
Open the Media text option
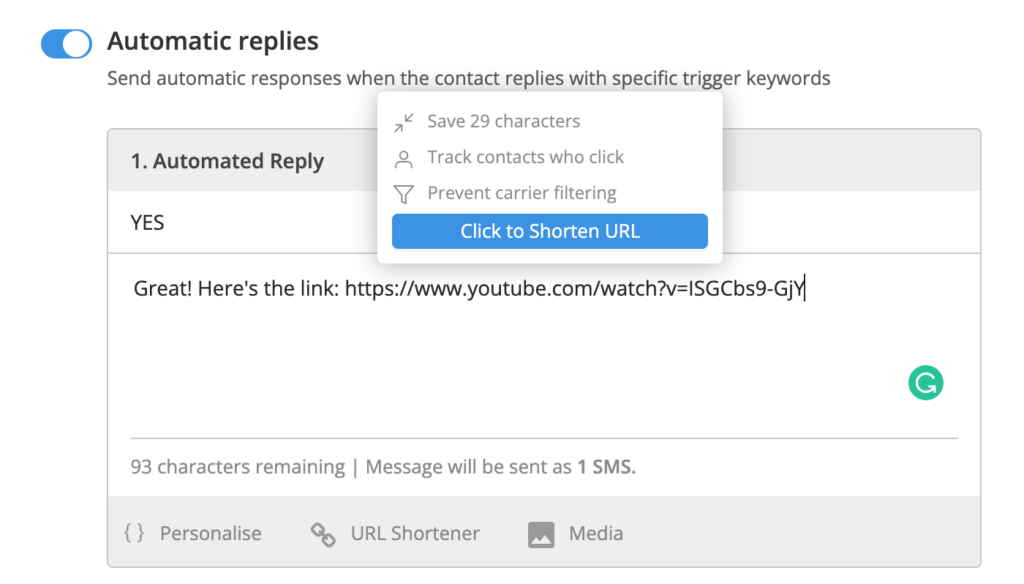pos(596,534)
